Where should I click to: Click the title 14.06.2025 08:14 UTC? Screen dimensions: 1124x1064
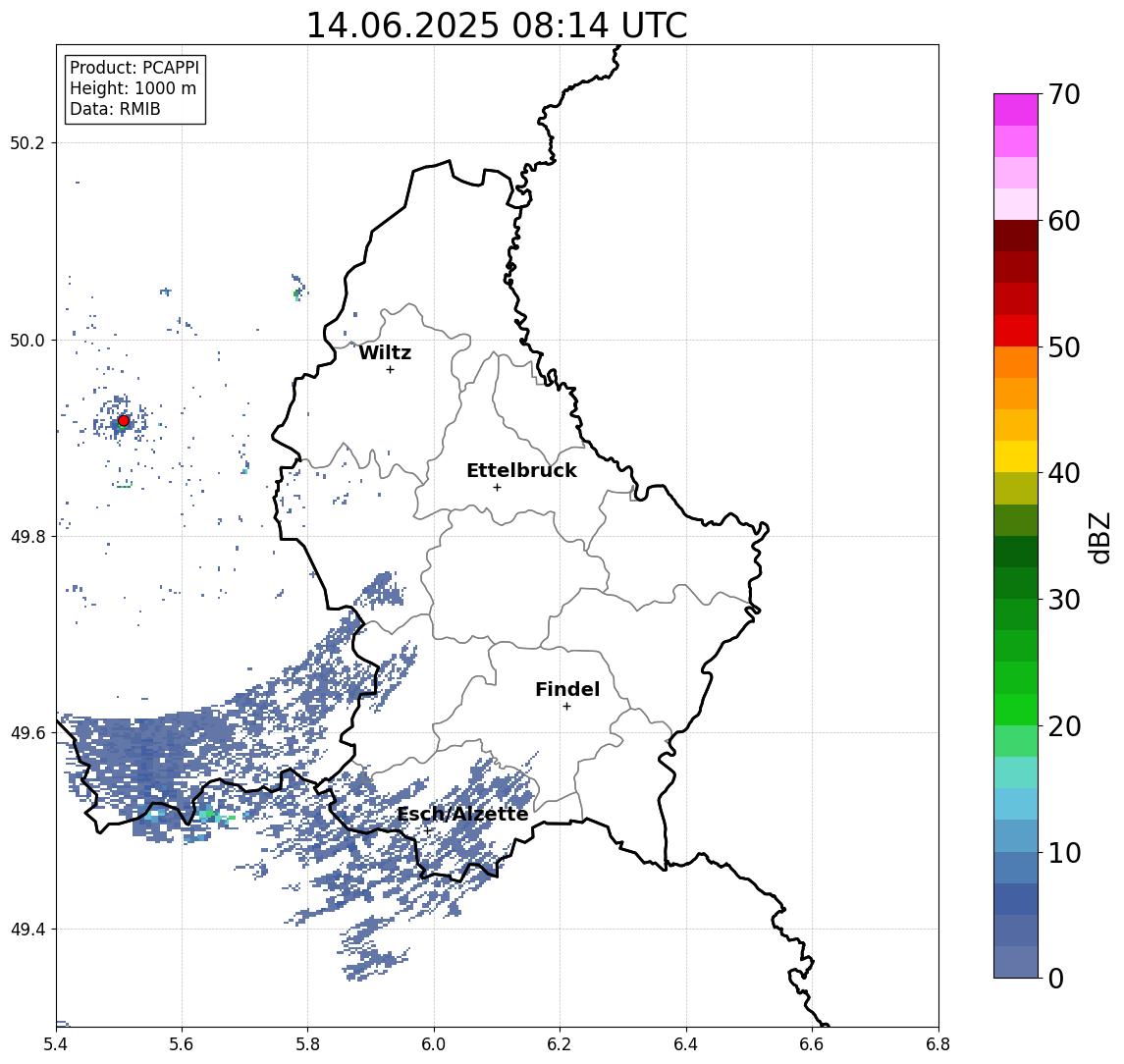tap(497, 26)
